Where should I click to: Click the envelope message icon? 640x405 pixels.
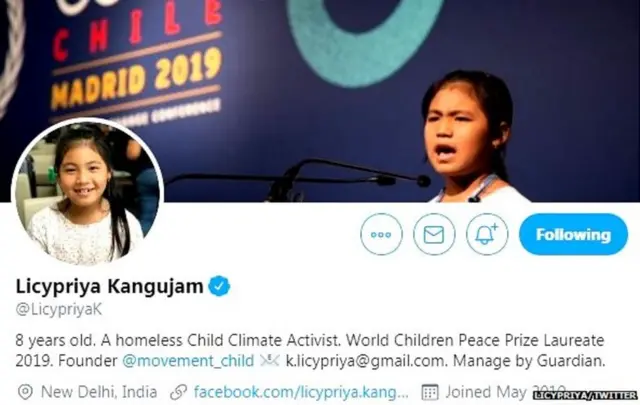coord(434,234)
